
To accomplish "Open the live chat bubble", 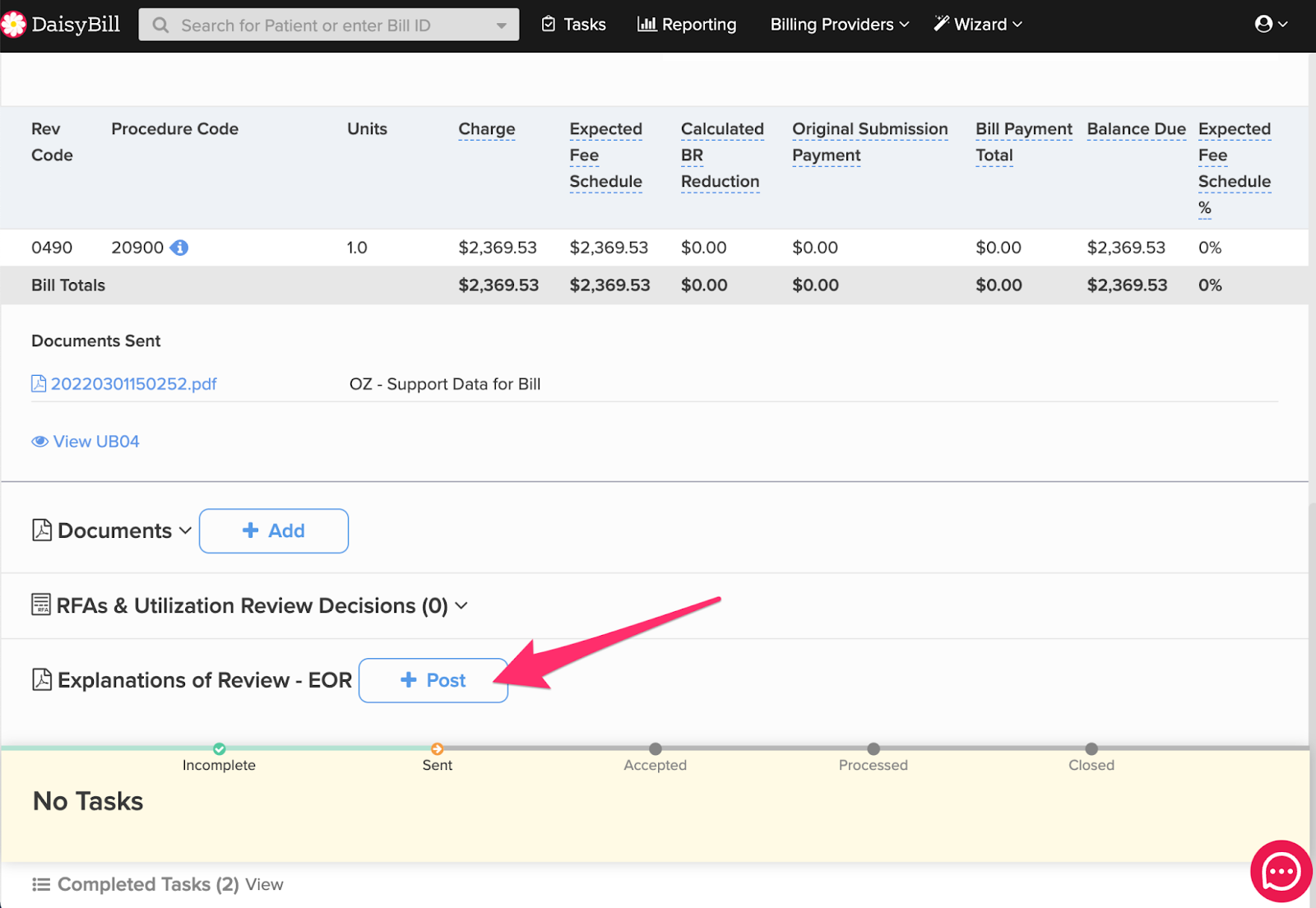I will coord(1281,871).
